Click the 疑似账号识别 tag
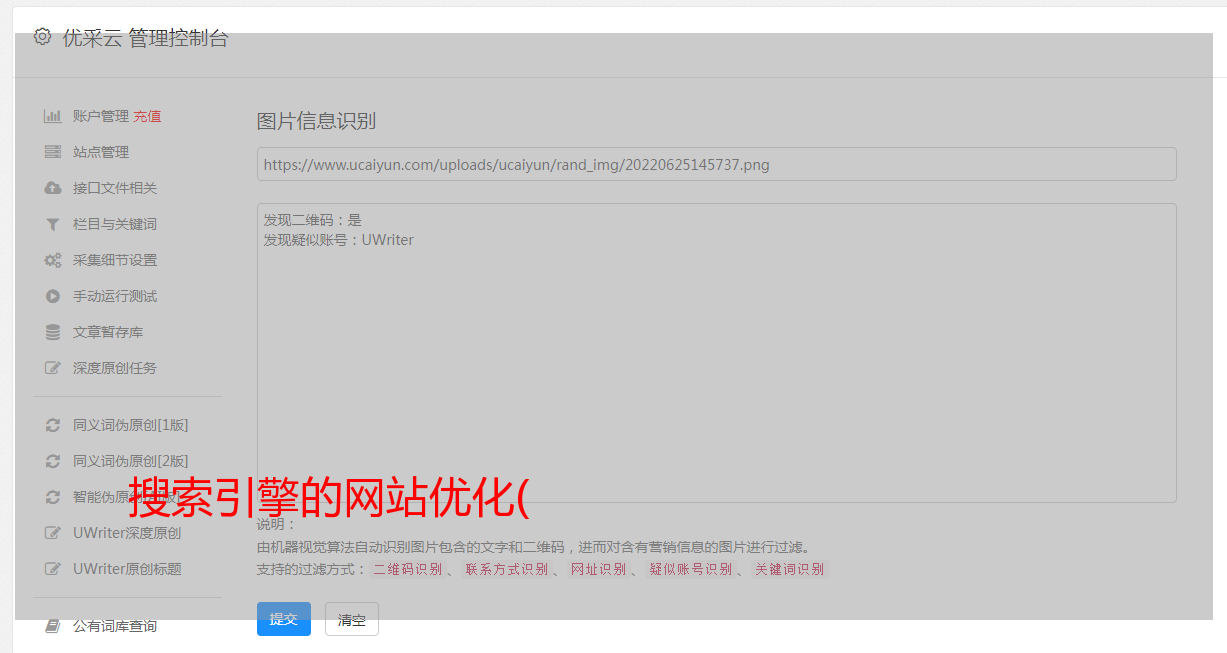The height and width of the screenshot is (653, 1227). tap(691, 569)
